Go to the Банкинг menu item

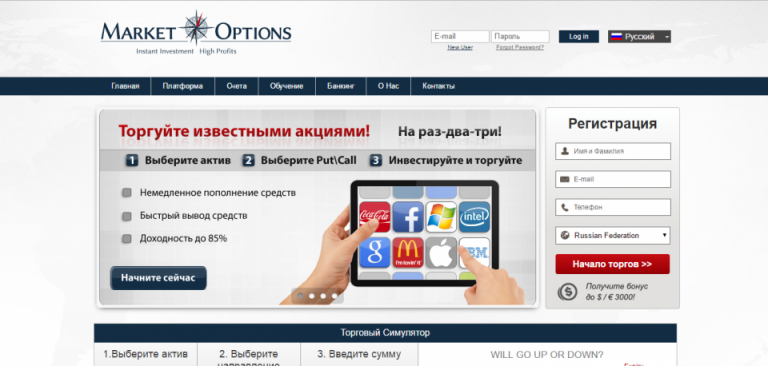[340, 86]
